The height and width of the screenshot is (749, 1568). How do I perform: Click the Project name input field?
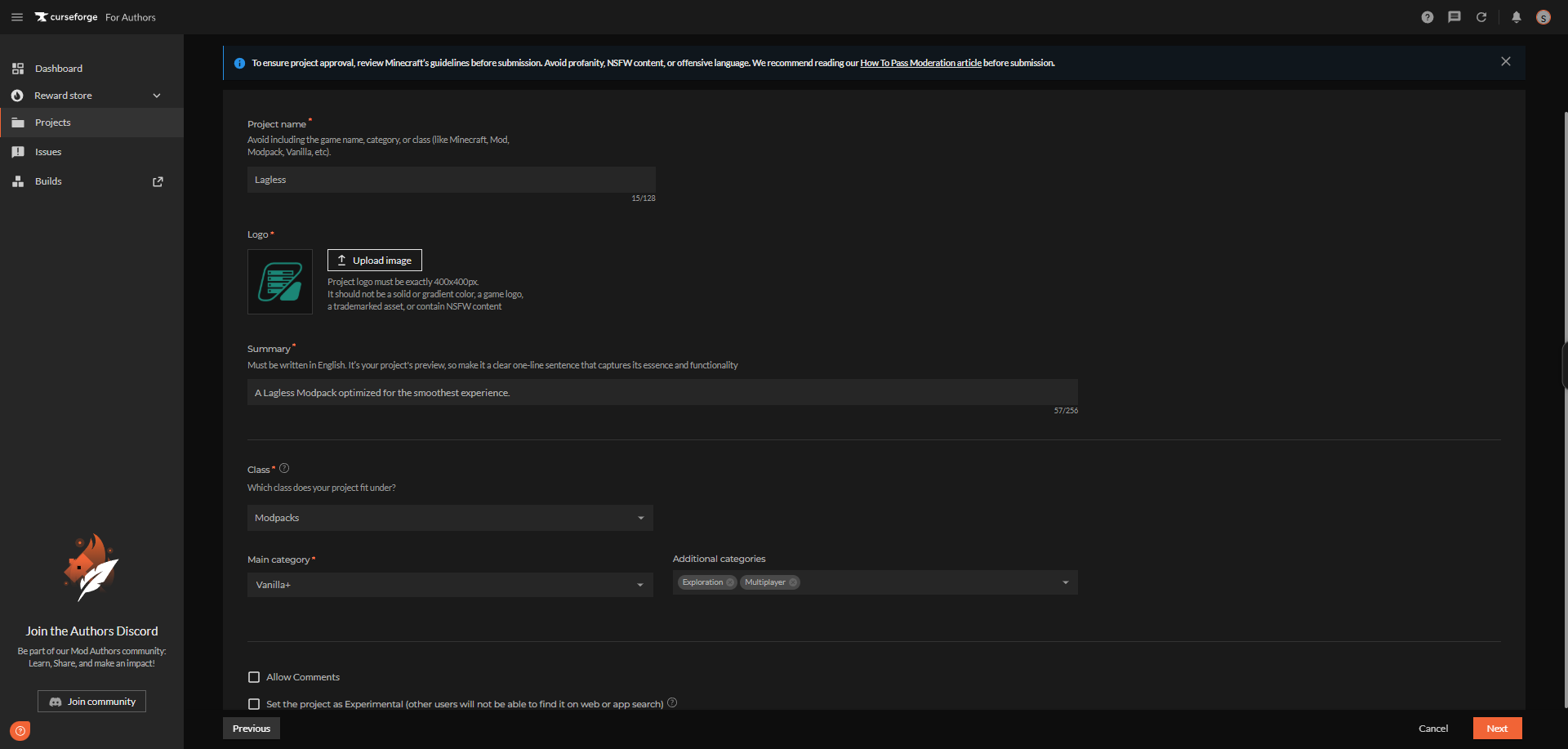click(451, 180)
